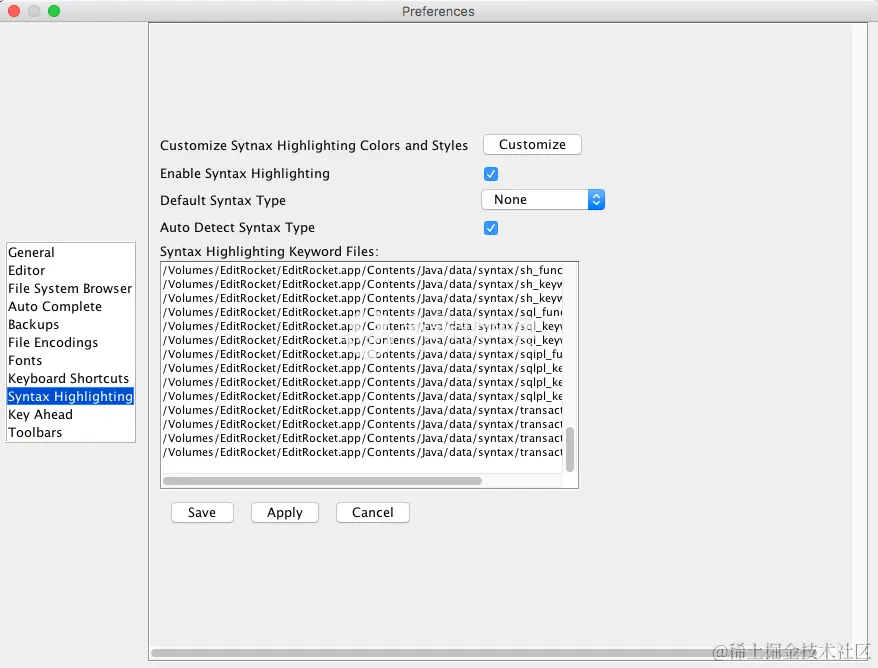Click the Apply button
The image size is (878, 668).
284,512
